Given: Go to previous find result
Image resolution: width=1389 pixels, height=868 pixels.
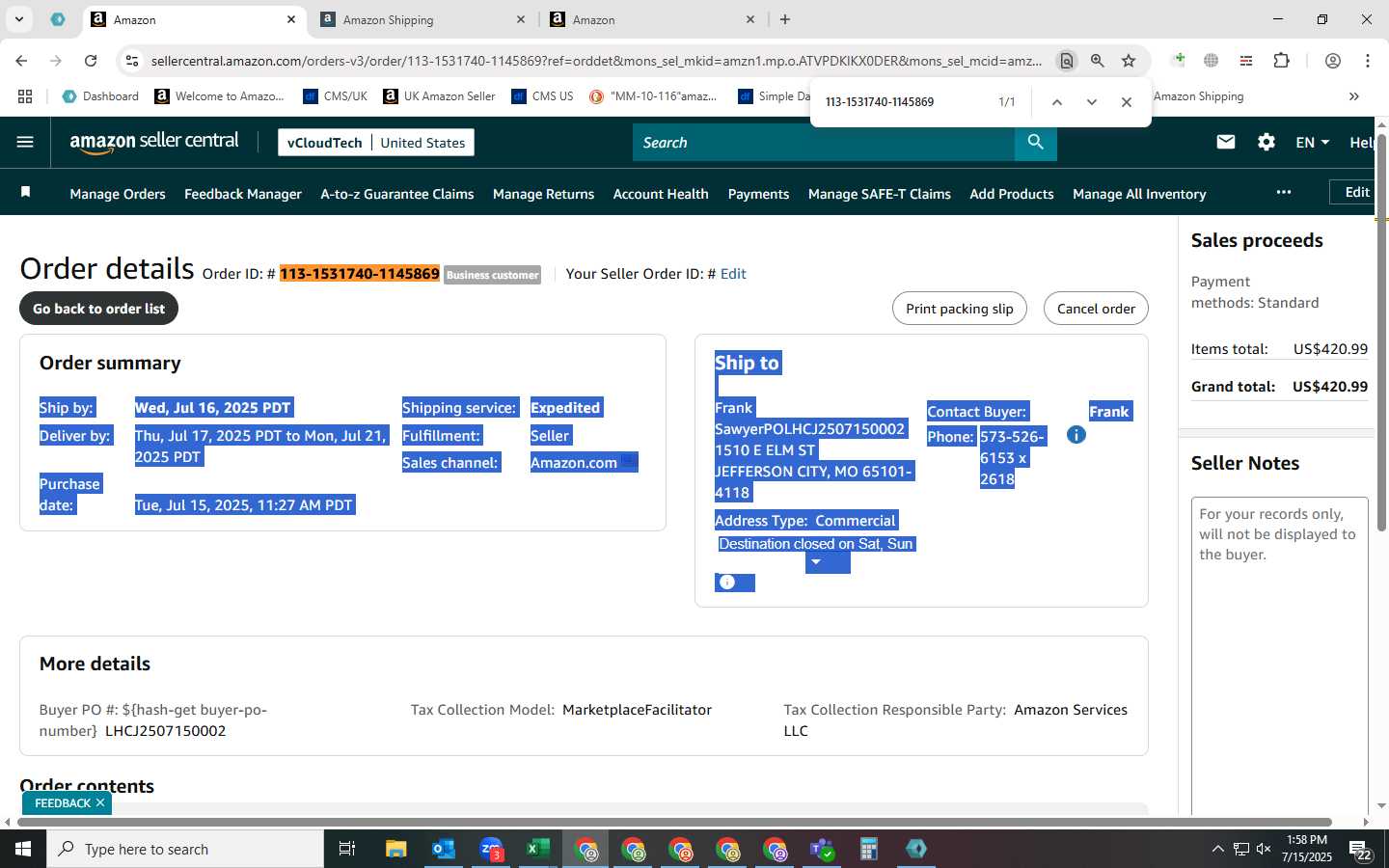Looking at the screenshot, I should [1056, 101].
